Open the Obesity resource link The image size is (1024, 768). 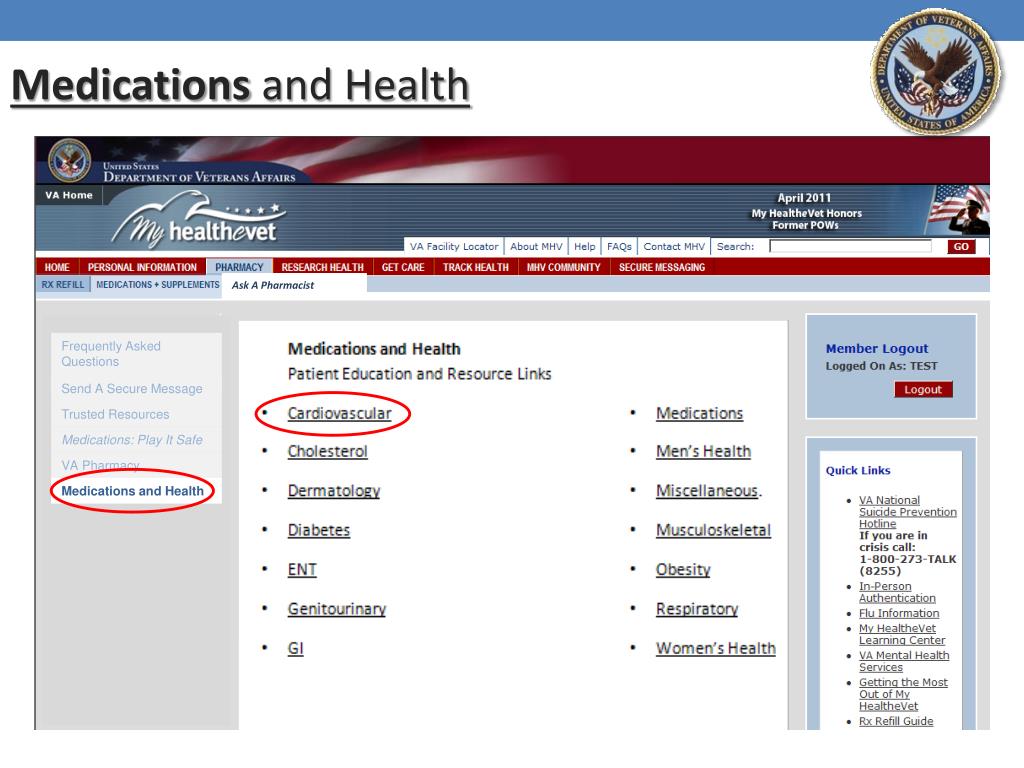coord(683,569)
